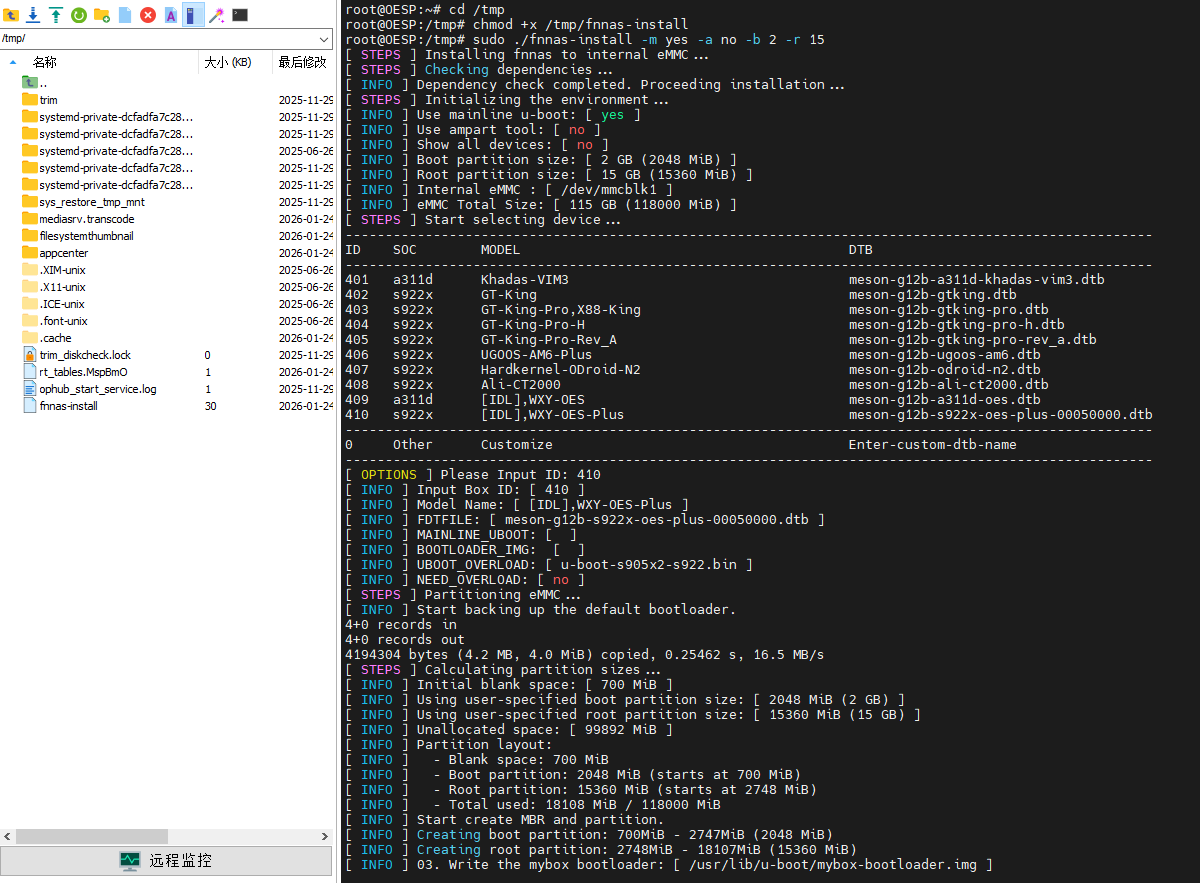Image resolution: width=1200 pixels, height=883 pixels.
Task: Click the rename file 'A' icon
Action: click(x=171, y=14)
